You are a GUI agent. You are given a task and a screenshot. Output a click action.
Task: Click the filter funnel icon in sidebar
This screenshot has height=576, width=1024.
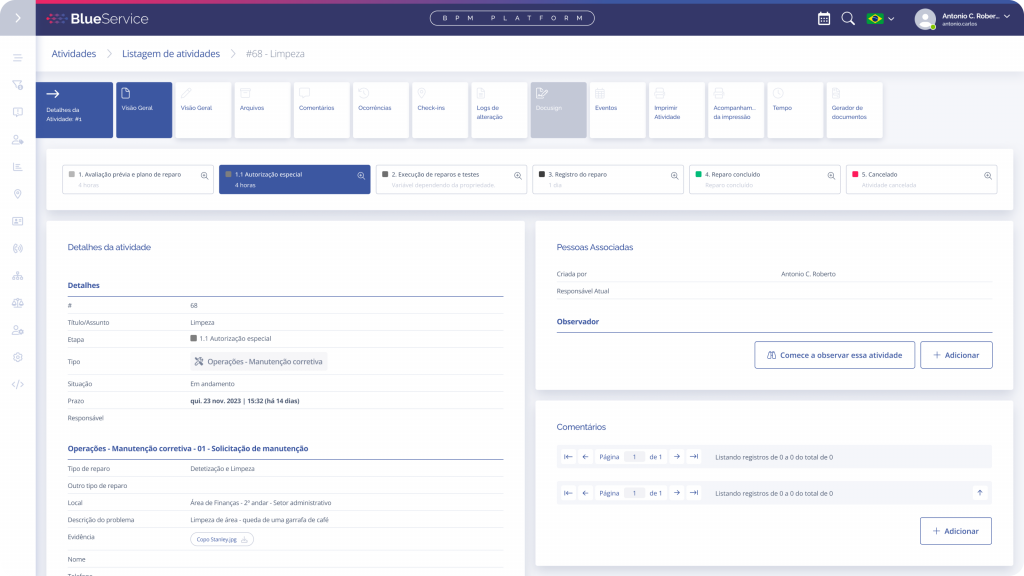pyautogui.click(x=18, y=85)
